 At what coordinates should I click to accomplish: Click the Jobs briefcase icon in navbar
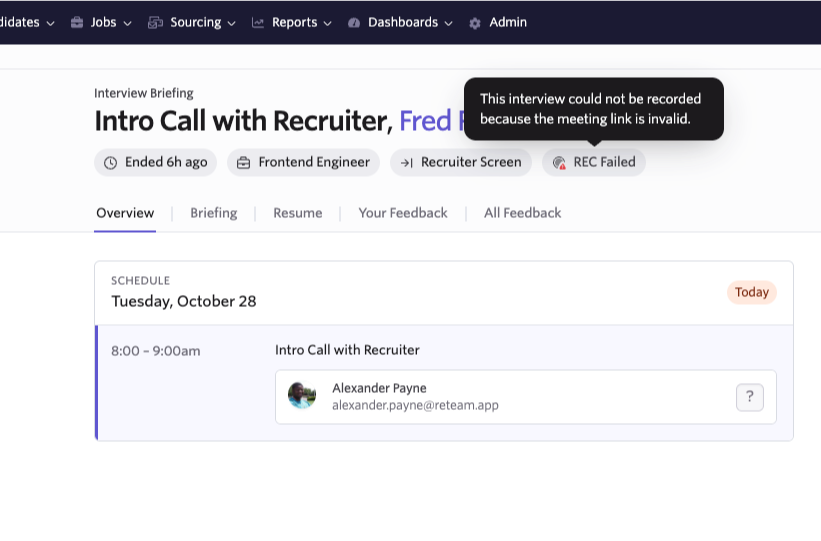pos(77,23)
